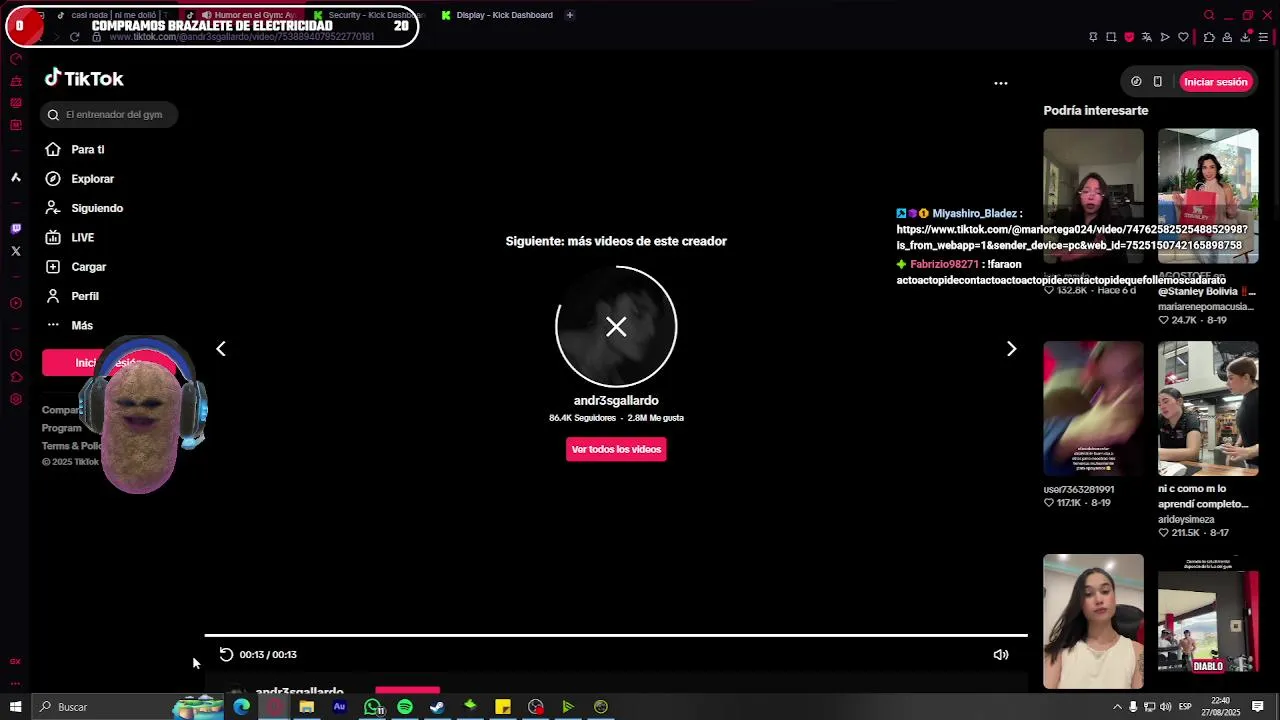Click the Miyashiro_Bladez chat username
The image size is (1280, 720).
974,214
